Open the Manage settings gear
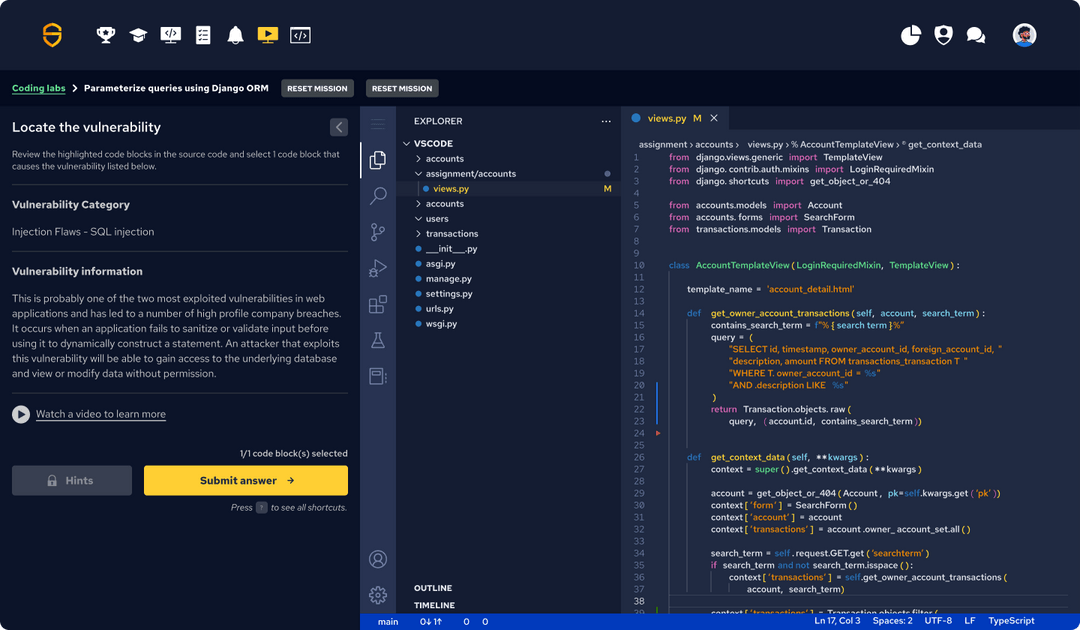 [x=378, y=595]
